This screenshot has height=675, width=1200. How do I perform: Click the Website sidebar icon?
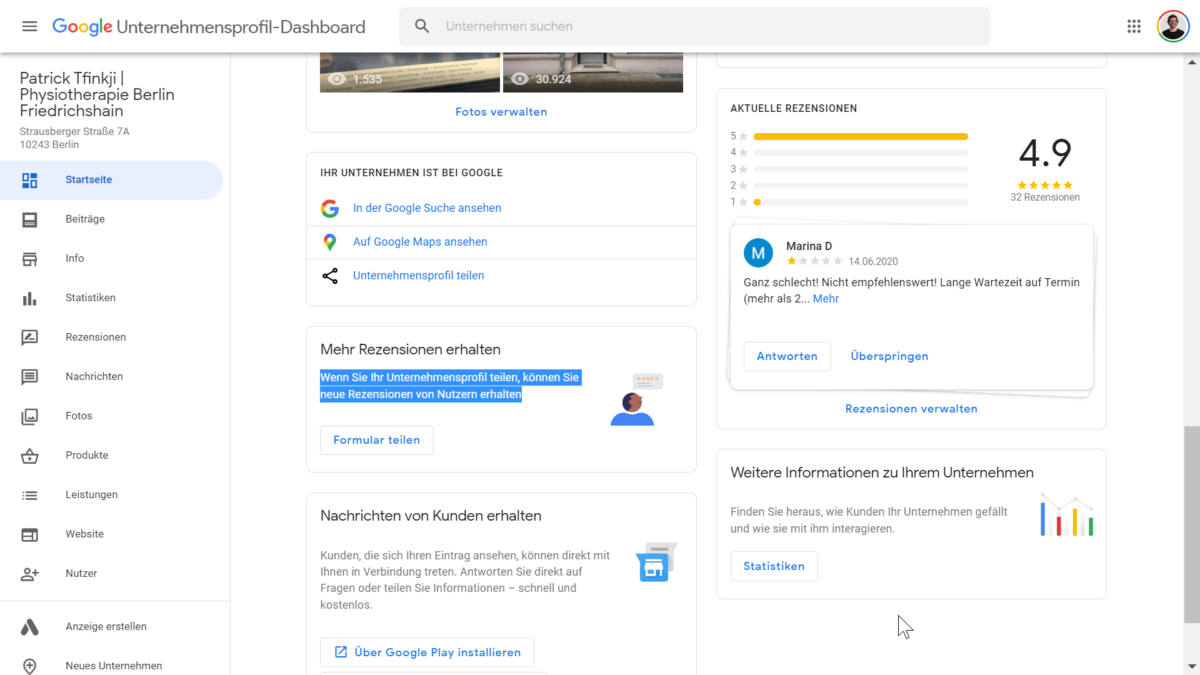30,534
